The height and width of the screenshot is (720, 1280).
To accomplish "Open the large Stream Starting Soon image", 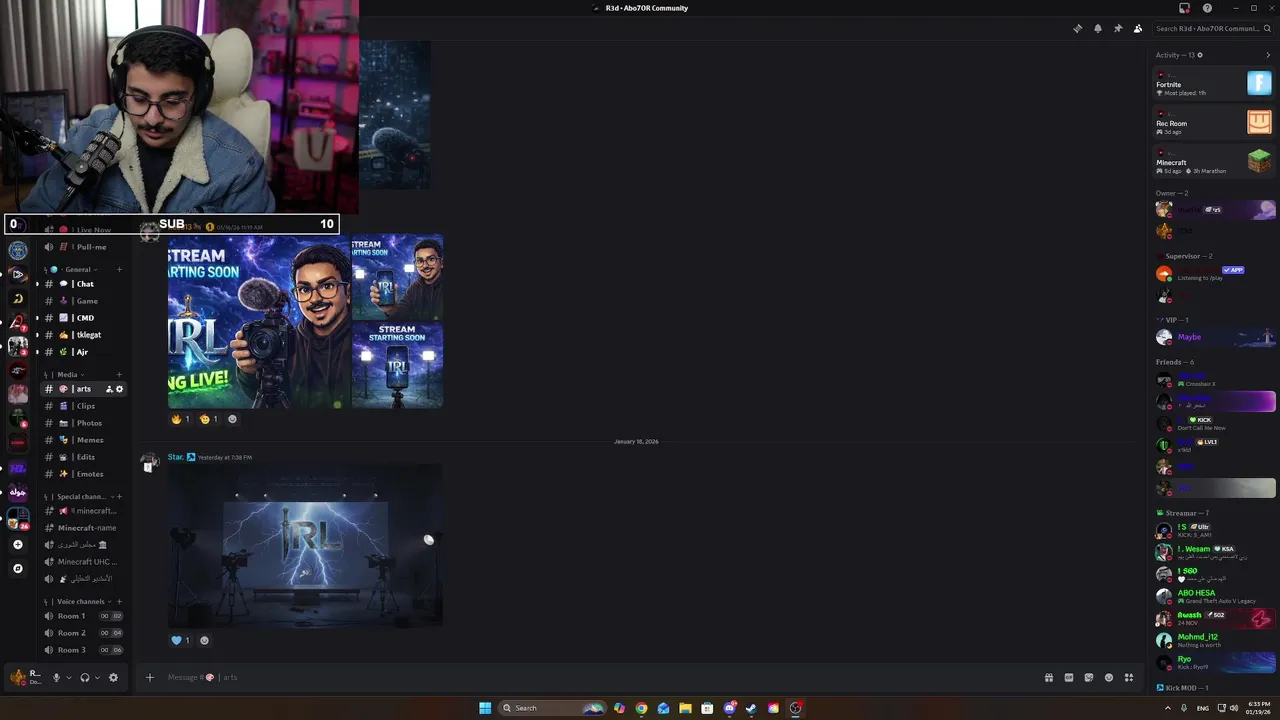I will point(259,321).
